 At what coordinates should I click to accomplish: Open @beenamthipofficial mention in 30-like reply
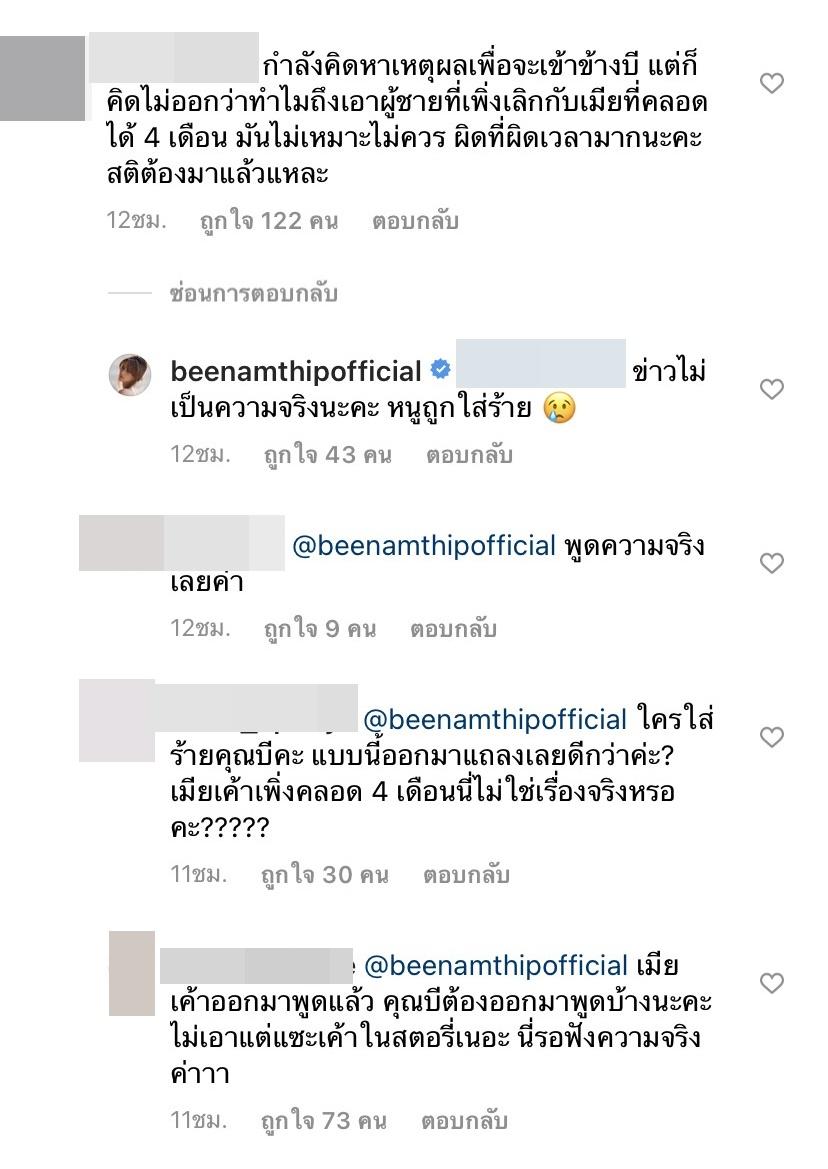pos(496,720)
